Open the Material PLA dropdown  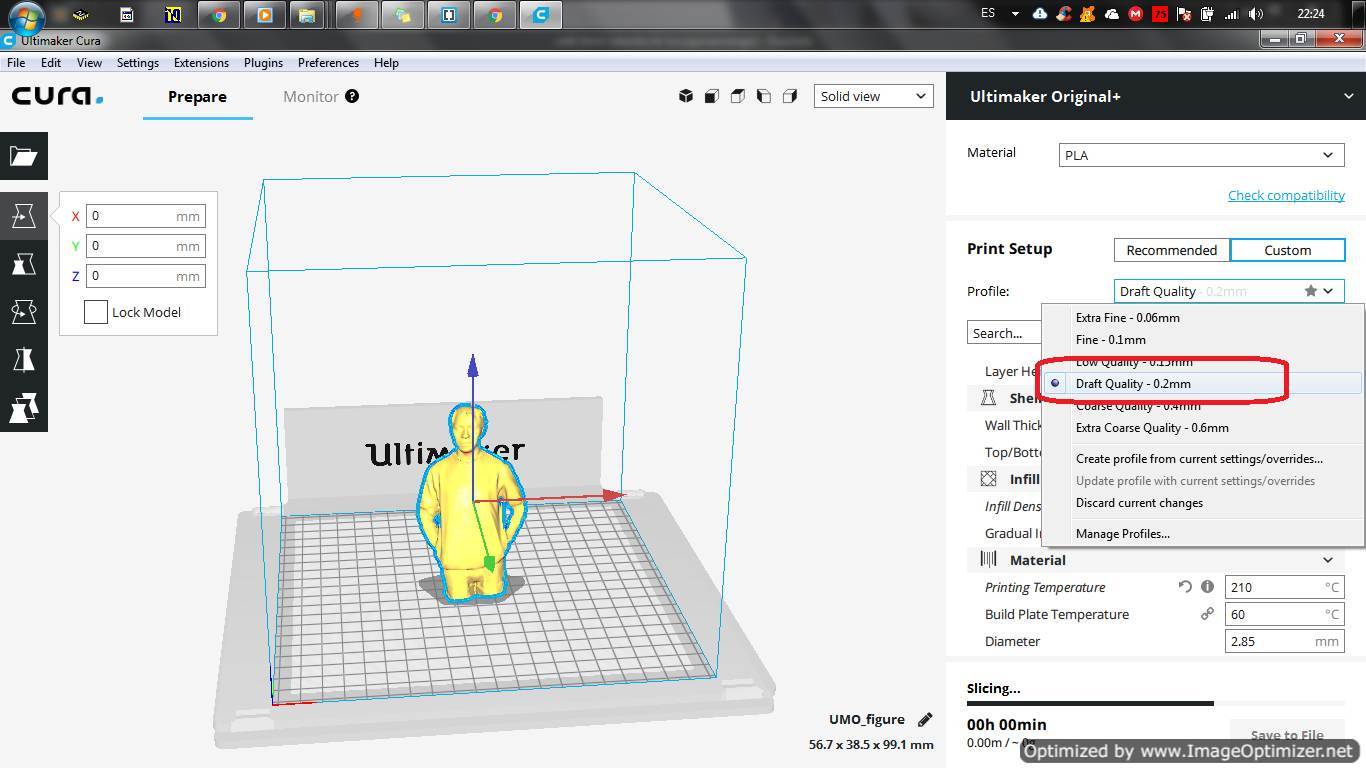click(1201, 155)
